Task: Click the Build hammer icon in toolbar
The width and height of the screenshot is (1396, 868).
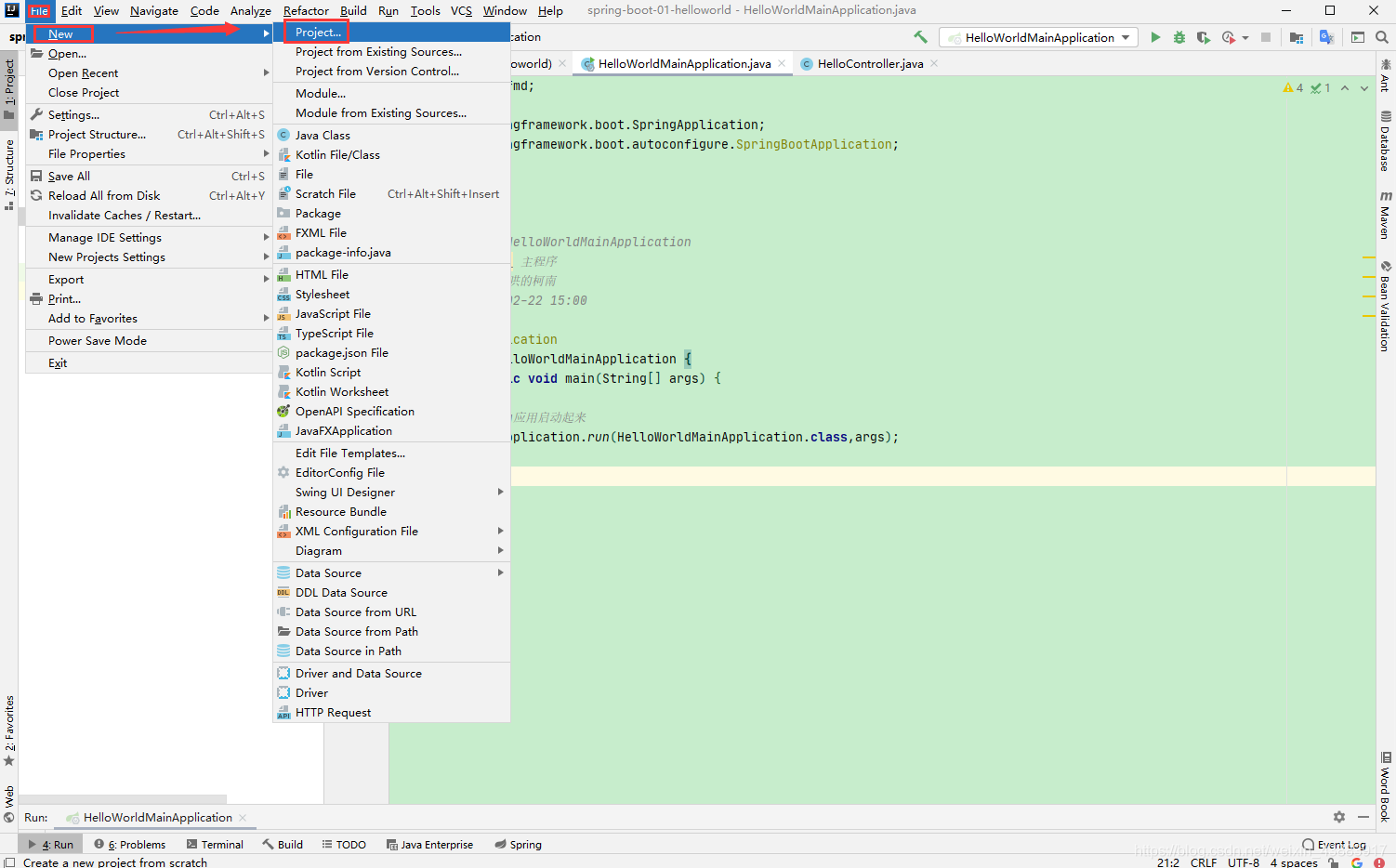Action: click(x=921, y=37)
